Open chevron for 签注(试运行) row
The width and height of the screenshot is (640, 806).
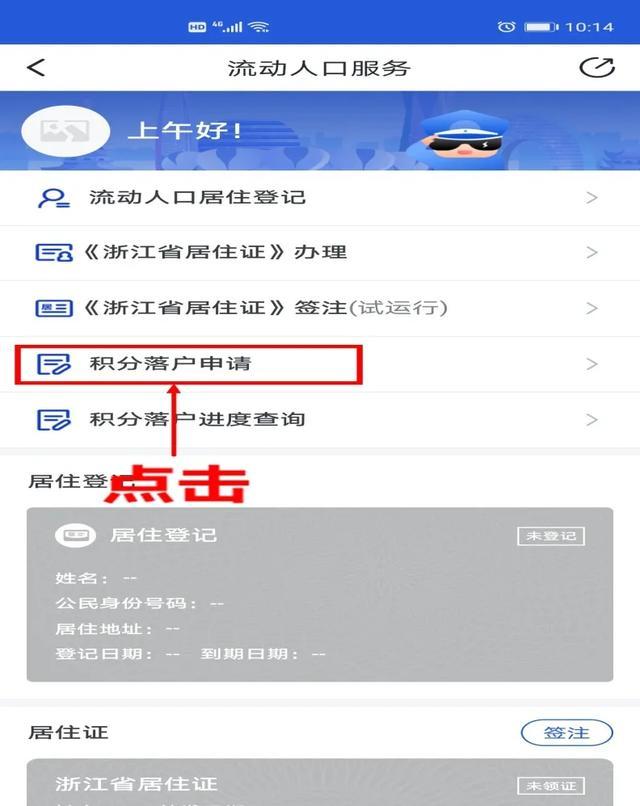point(592,308)
